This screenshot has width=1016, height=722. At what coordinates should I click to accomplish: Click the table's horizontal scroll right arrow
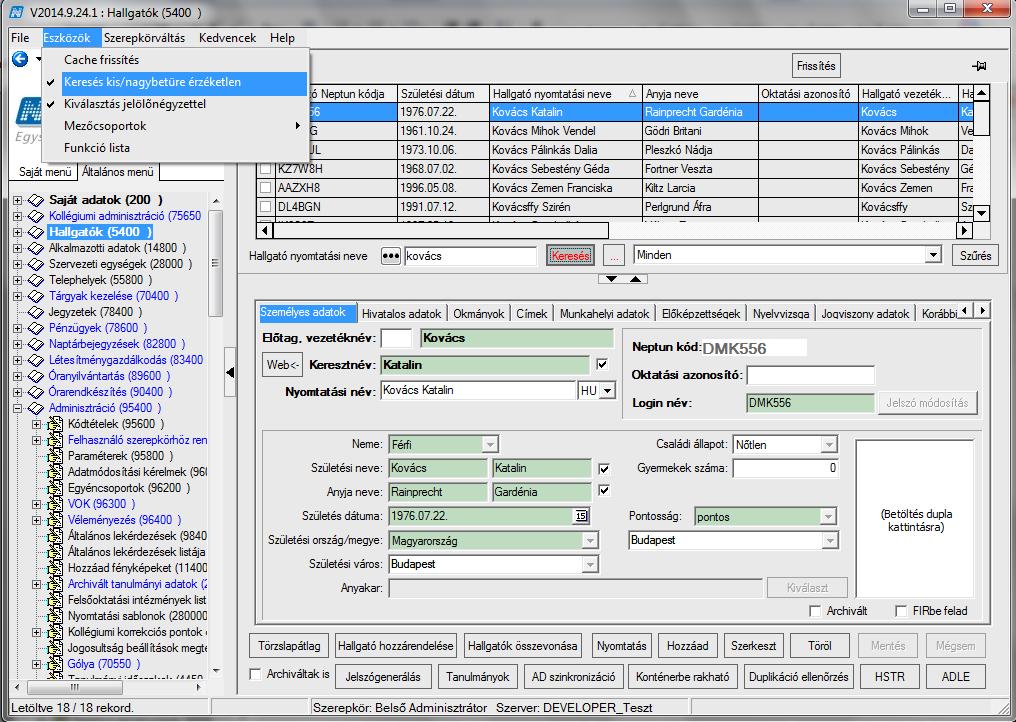[964, 230]
